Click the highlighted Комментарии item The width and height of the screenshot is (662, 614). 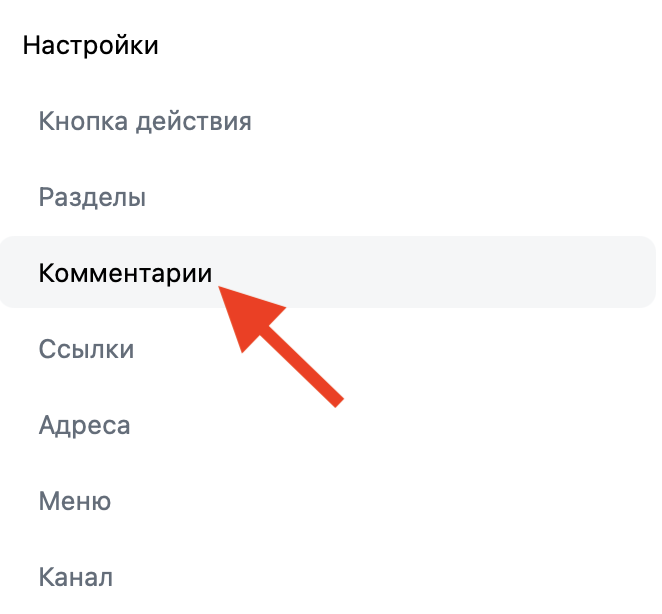[125, 273]
